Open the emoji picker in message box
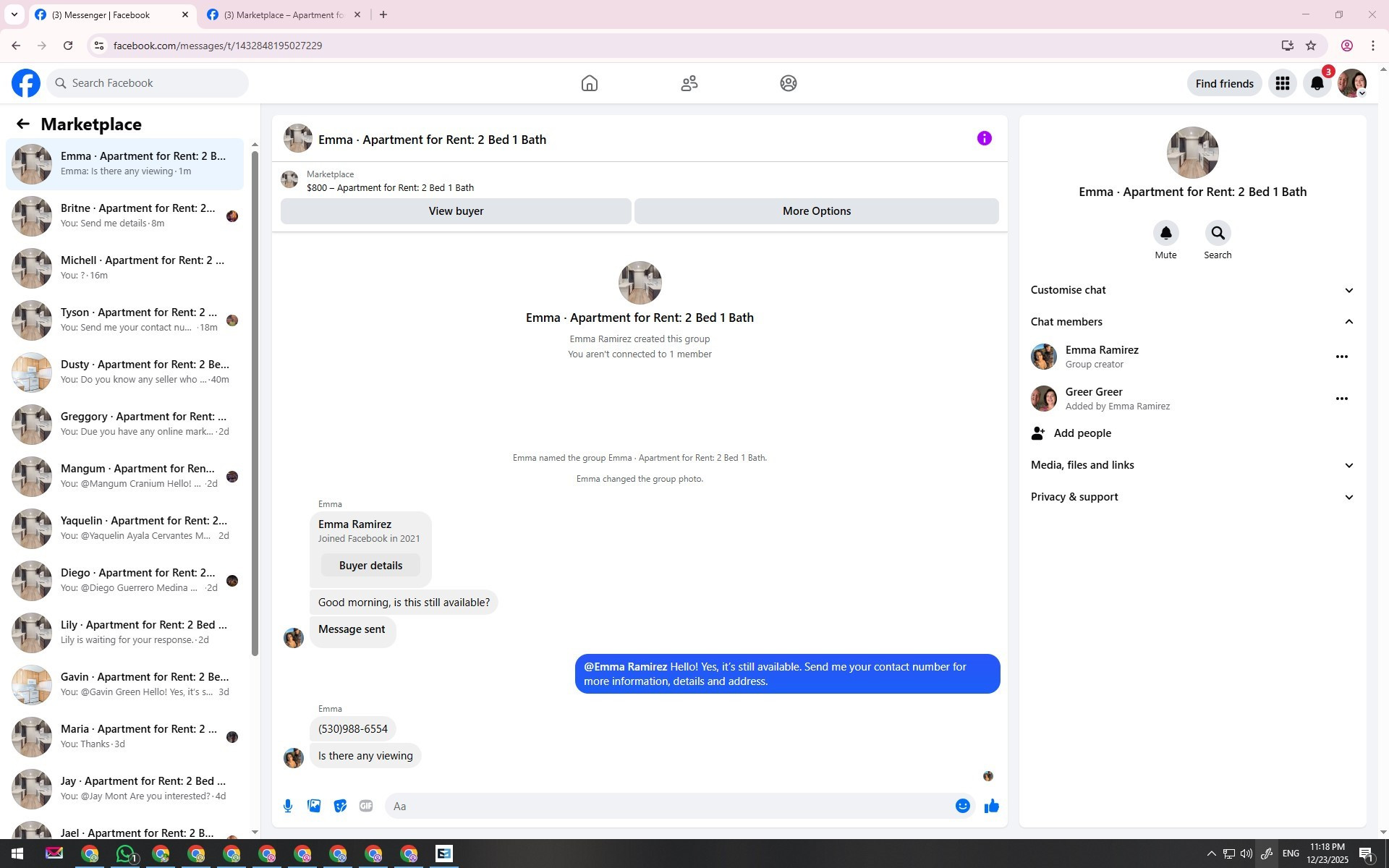Image resolution: width=1389 pixels, height=868 pixels. (962, 806)
